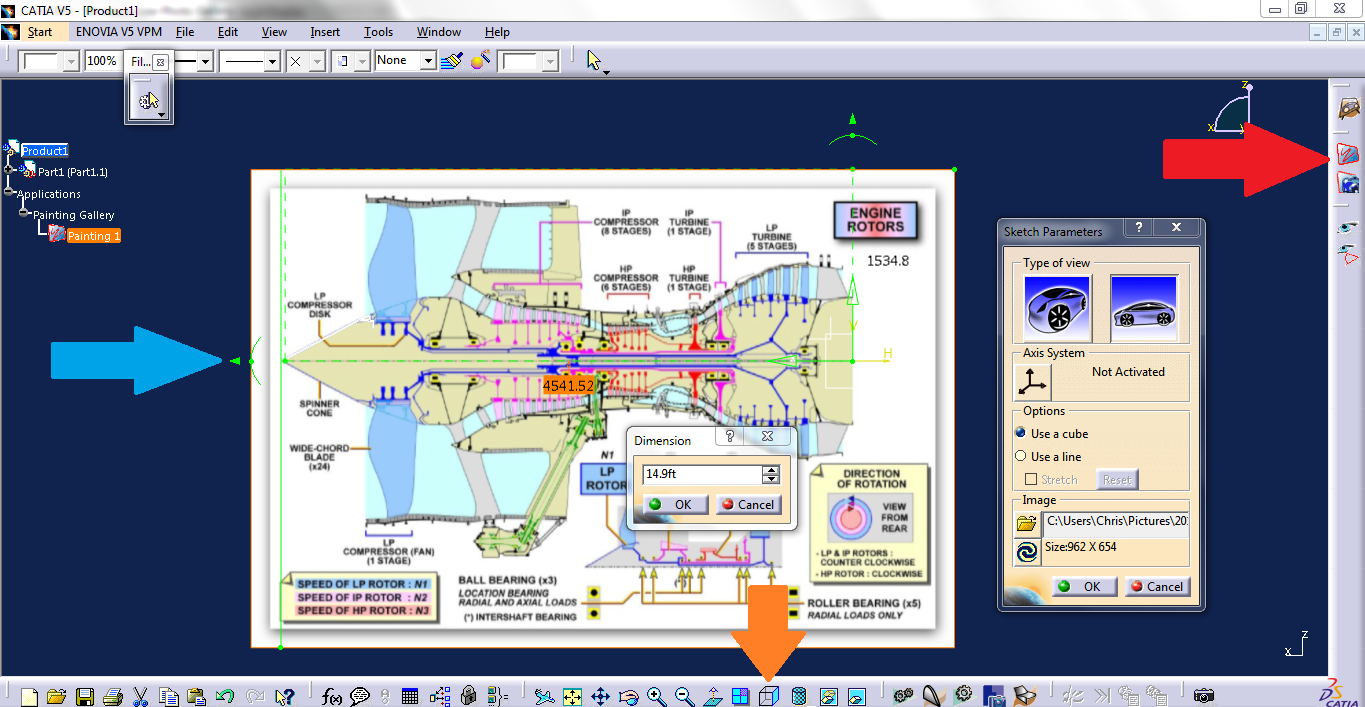The width and height of the screenshot is (1365, 707).
Task: Click the Fit All In icon
Action: tap(572, 696)
